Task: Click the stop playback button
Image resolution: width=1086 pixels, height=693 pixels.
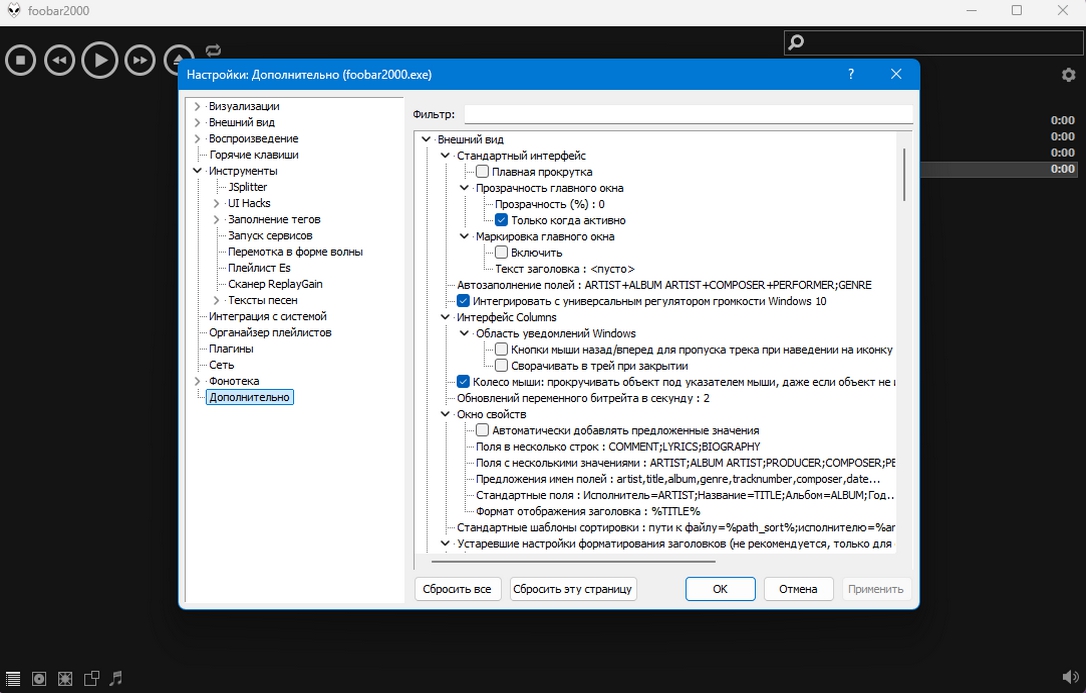Action: pyautogui.click(x=20, y=60)
